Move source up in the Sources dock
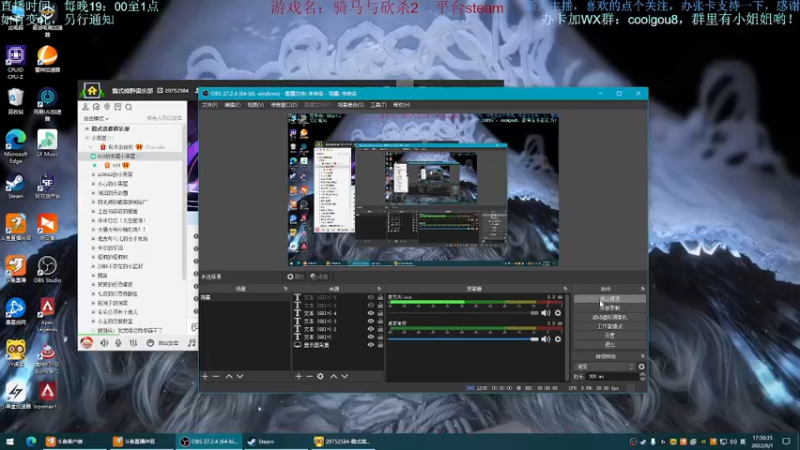Viewport: 800px width, 450px height. (334, 376)
